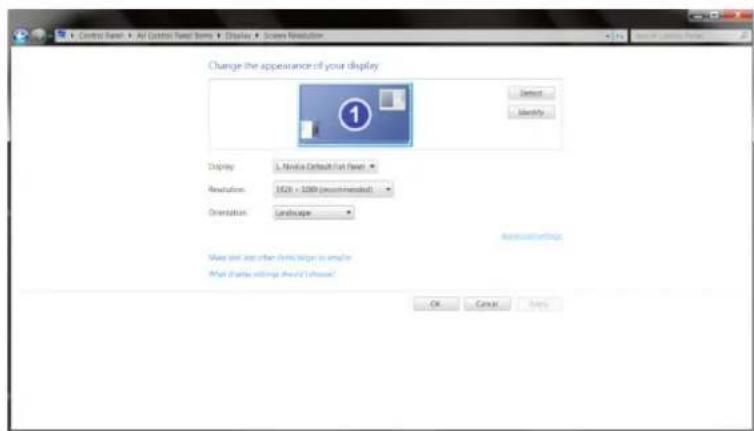Click the Back navigation arrow
The image size is (754, 431).
[18, 36]
